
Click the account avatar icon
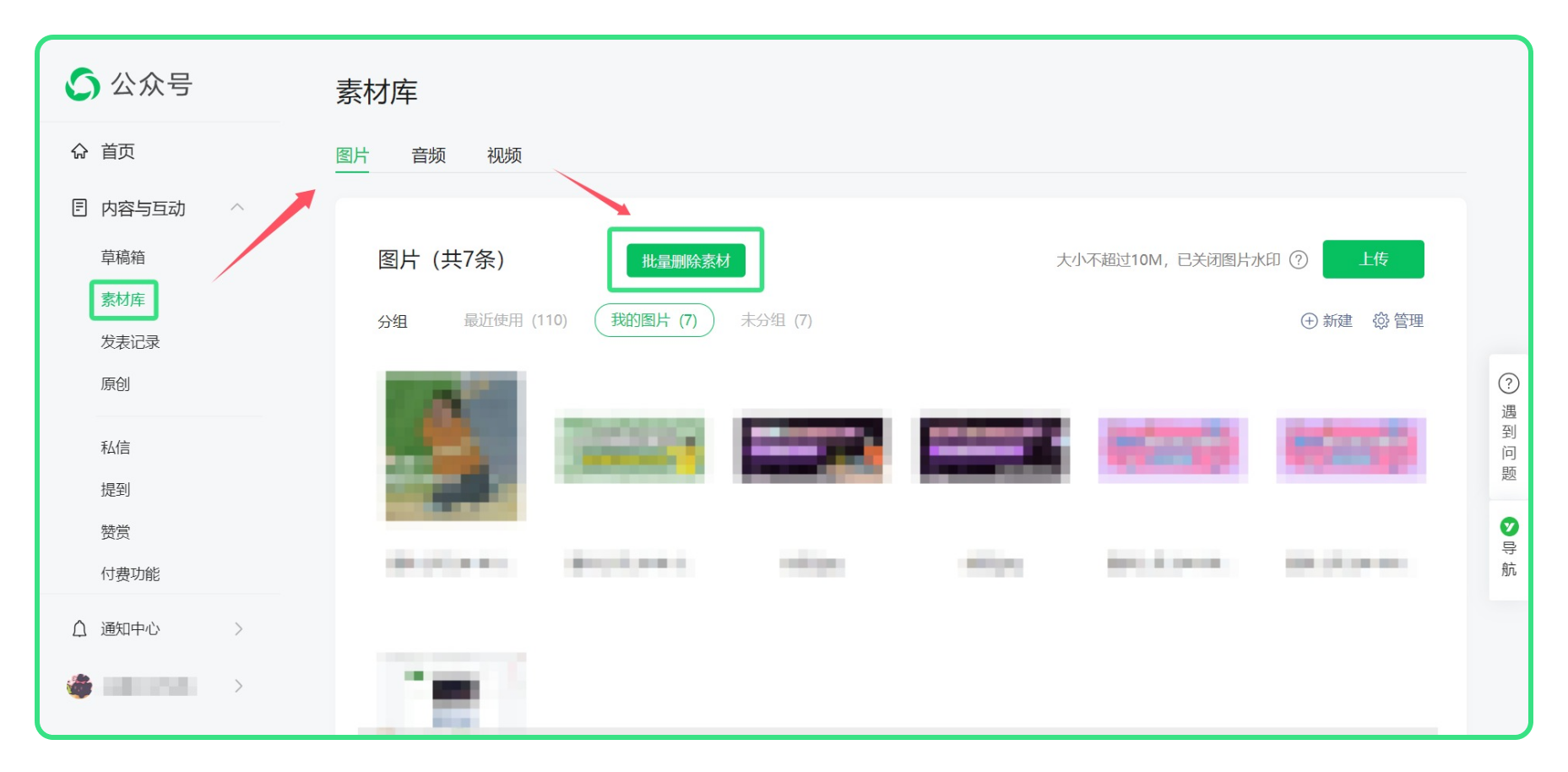click(79, 686)
